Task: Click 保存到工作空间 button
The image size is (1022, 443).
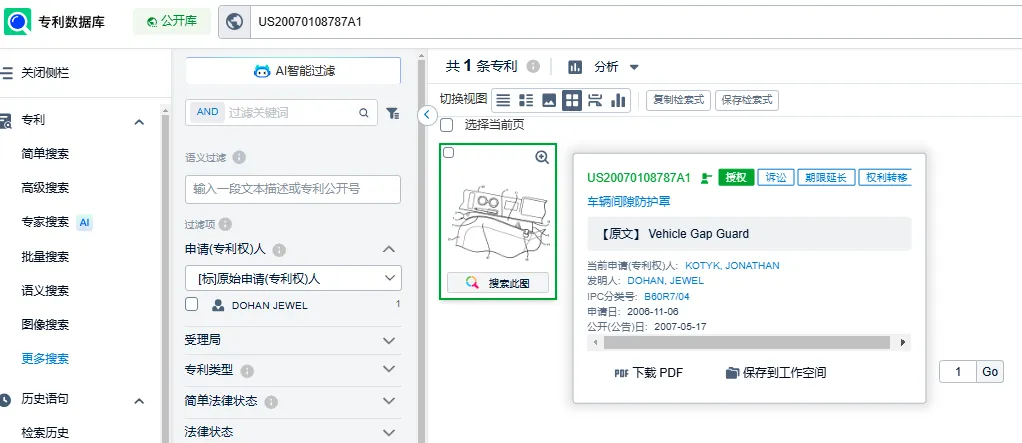Action: click(x=776, y=373)
